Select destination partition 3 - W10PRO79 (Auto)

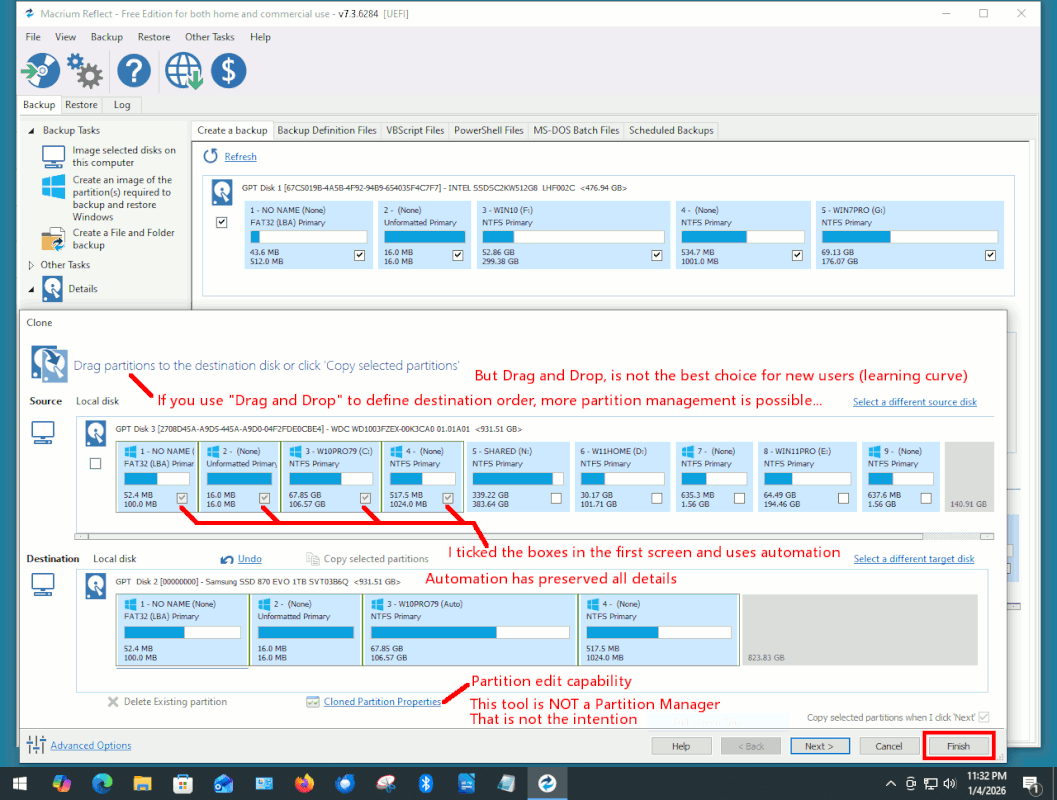click(470, 629)
